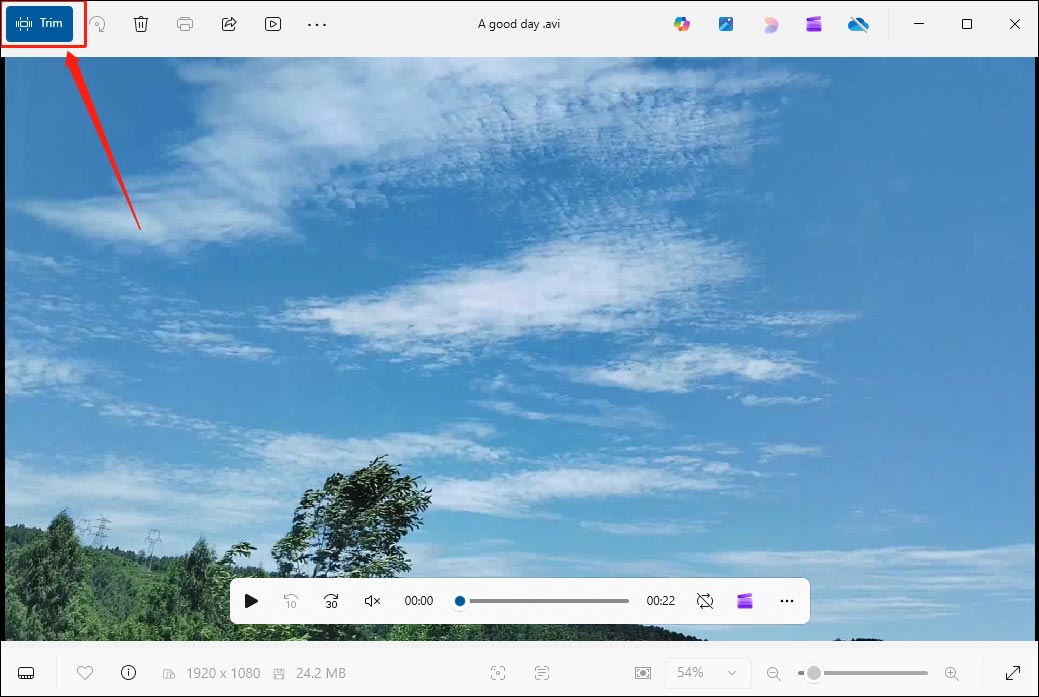This screenshot has height=697, width=1039.
Task: Start a slideshow with the play frame icon
Action: [273, 23]
